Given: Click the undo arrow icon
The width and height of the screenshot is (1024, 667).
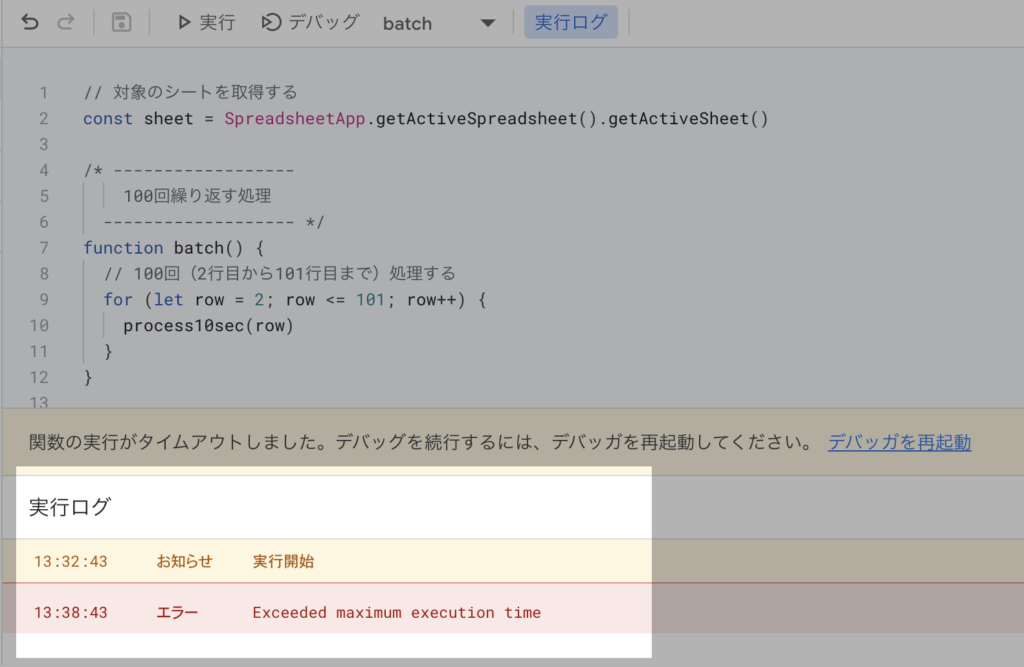Looking at the screenshot, I should (30, 22).
